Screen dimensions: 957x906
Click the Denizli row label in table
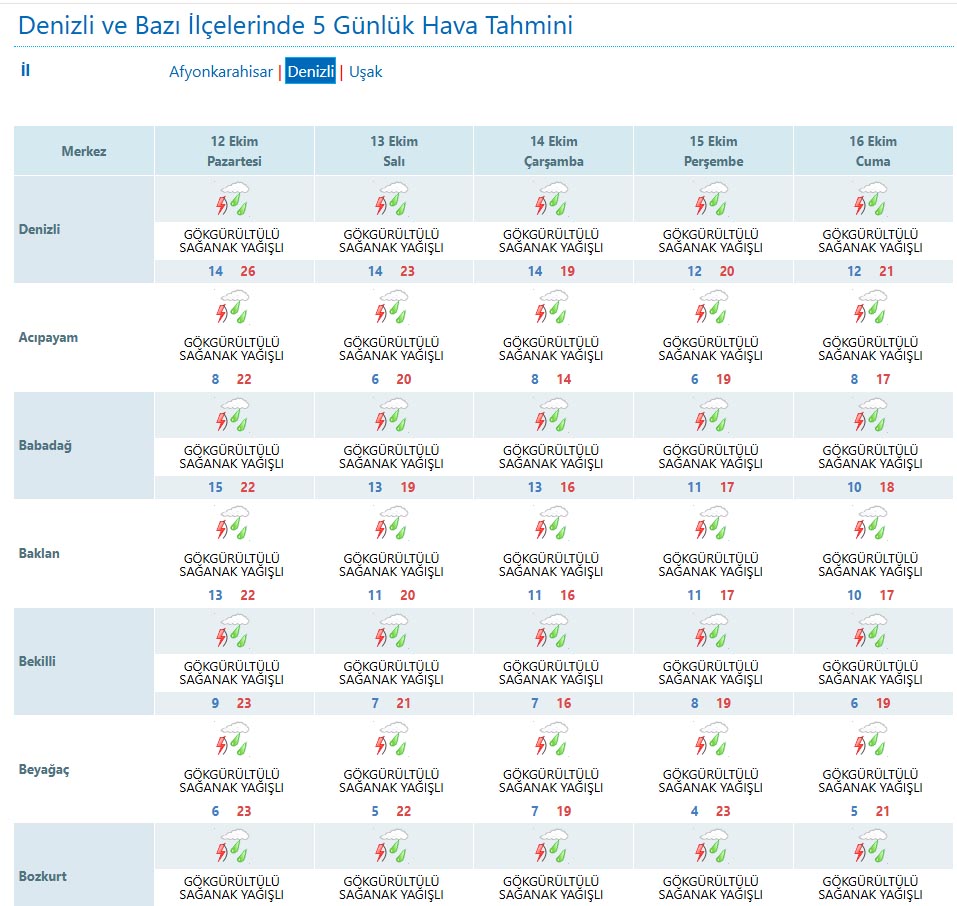40,230
